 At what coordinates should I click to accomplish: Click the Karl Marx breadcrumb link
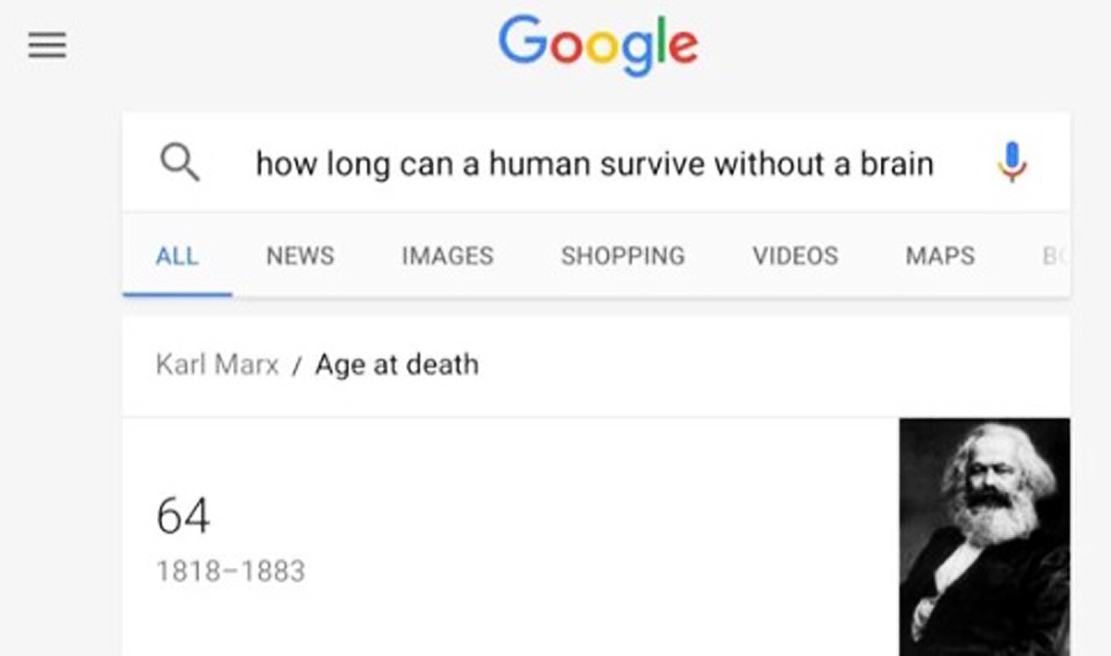tap(217, 364)
